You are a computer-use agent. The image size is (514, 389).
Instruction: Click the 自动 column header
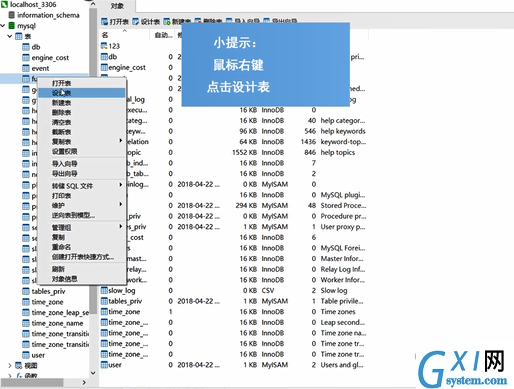tap(163, 35)
